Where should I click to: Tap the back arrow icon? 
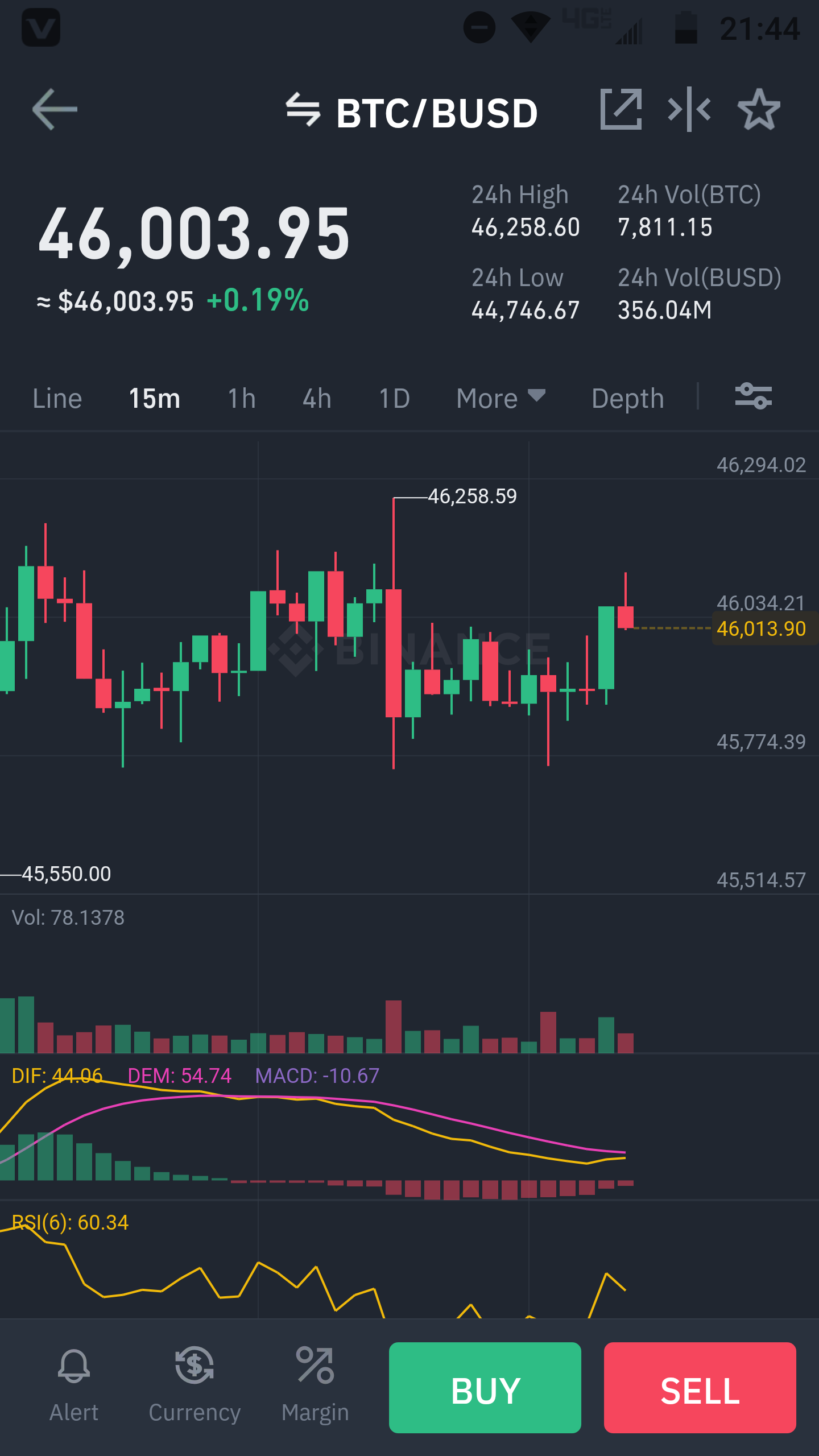pos(55,109)
